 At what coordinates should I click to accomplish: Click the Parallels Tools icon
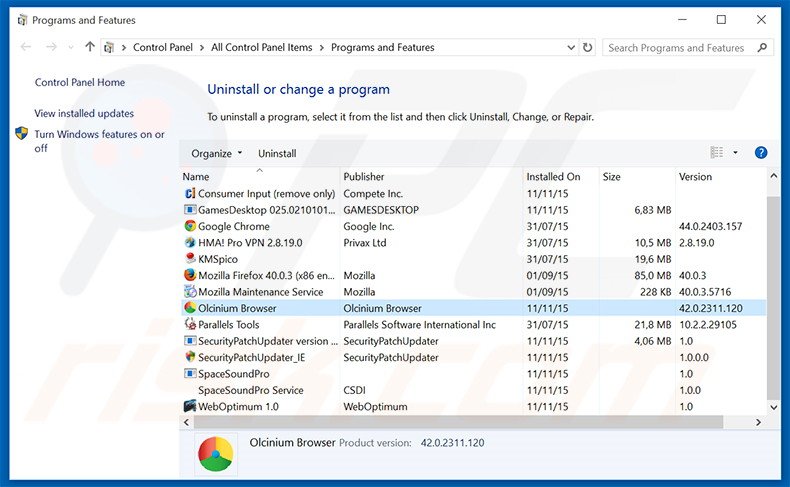[x=190, y=324]
